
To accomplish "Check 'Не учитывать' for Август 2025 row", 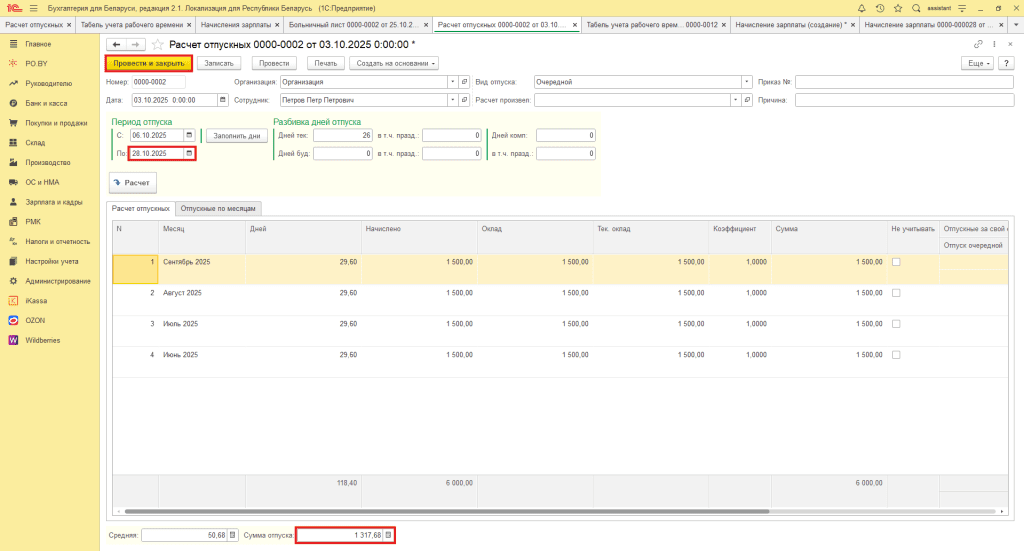I will point(896,293).
